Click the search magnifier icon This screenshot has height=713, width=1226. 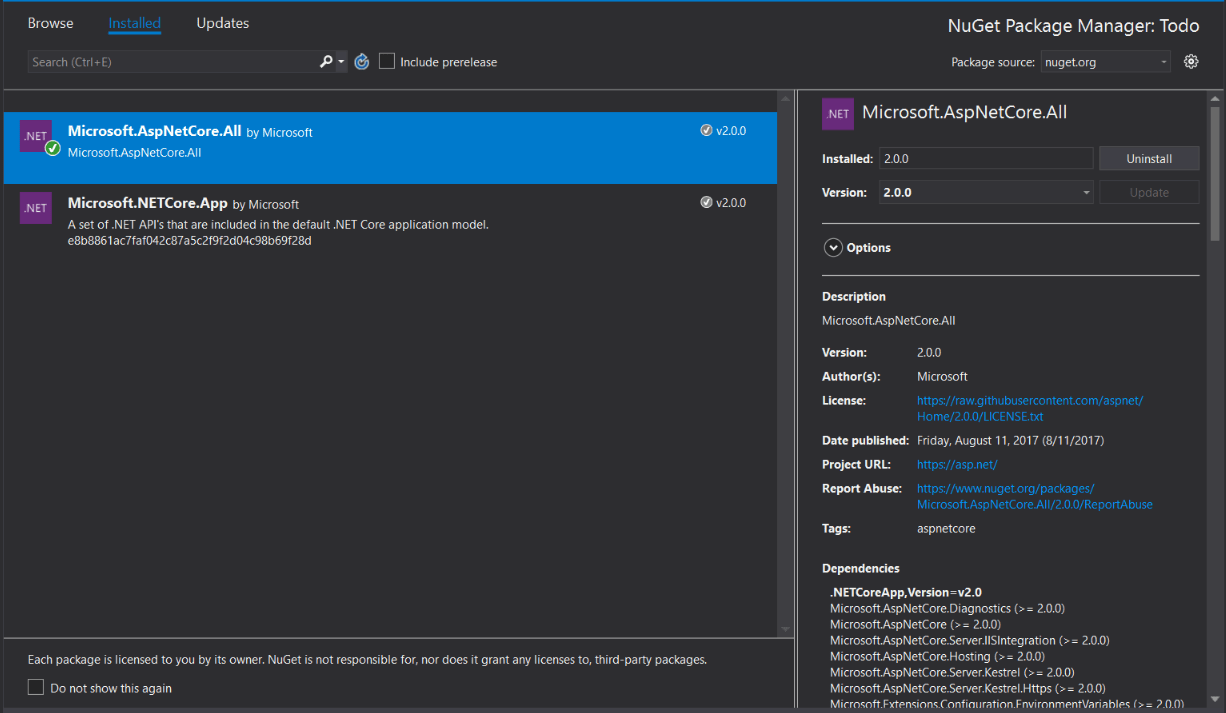[326, 62]
